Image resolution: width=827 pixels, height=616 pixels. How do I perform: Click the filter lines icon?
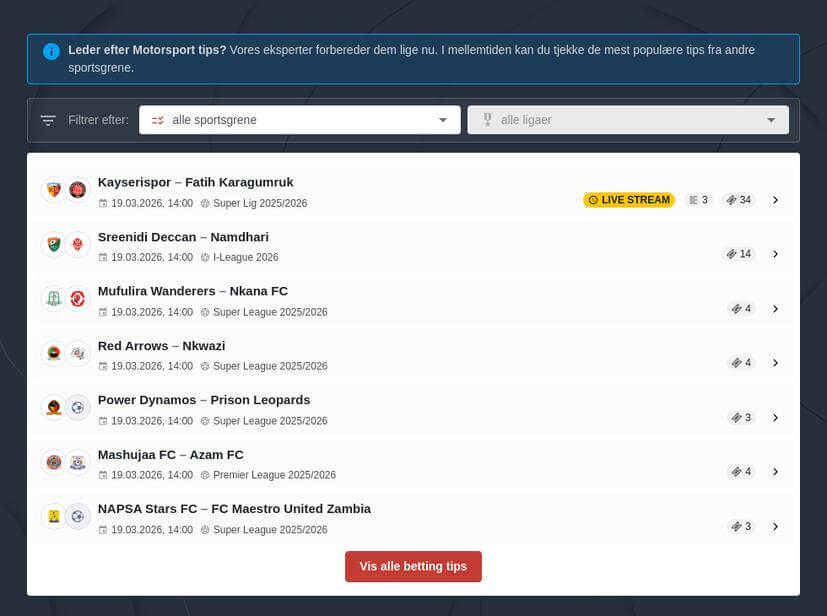click(48, 120)
